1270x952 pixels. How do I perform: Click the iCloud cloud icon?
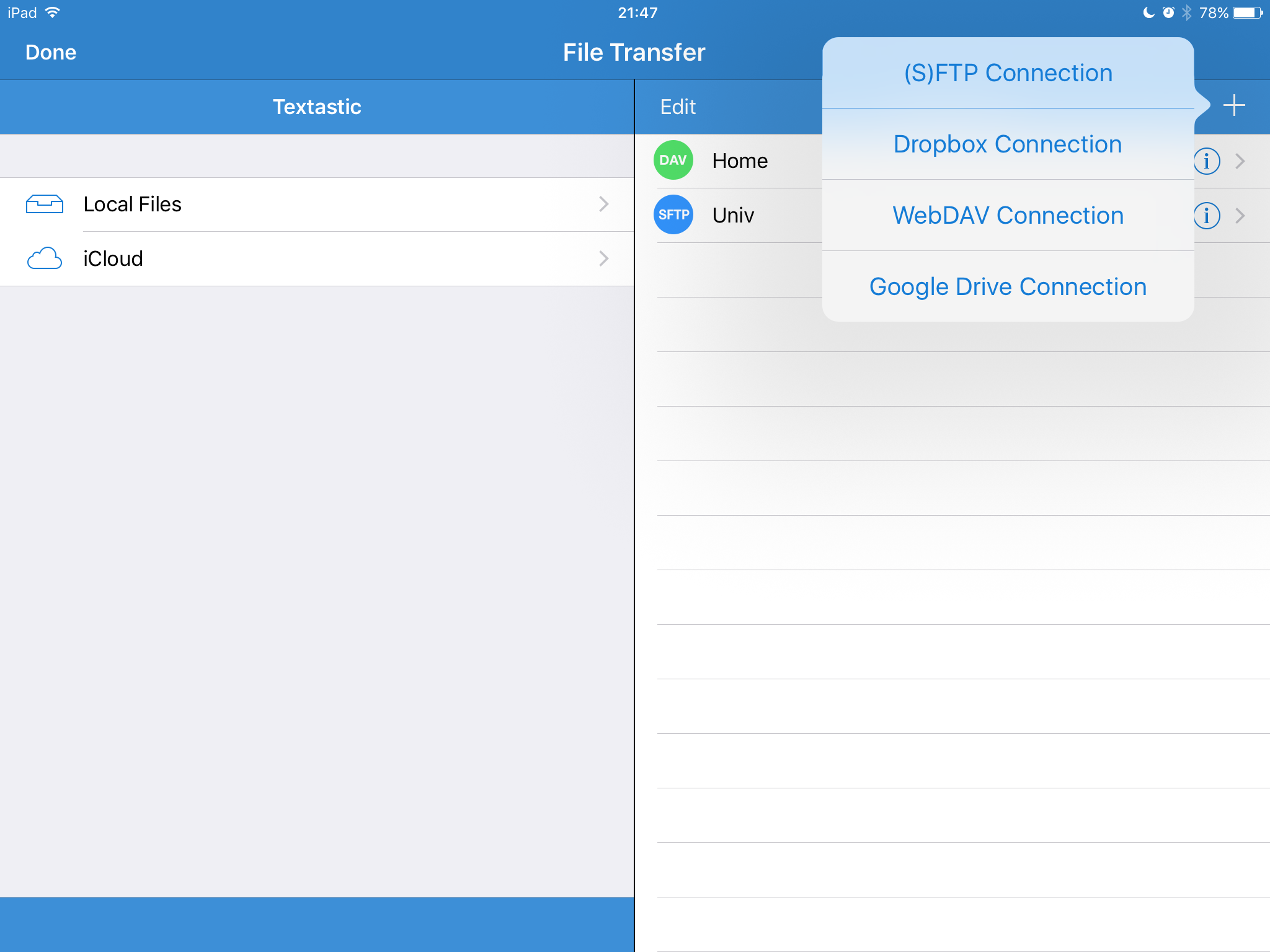45,258
